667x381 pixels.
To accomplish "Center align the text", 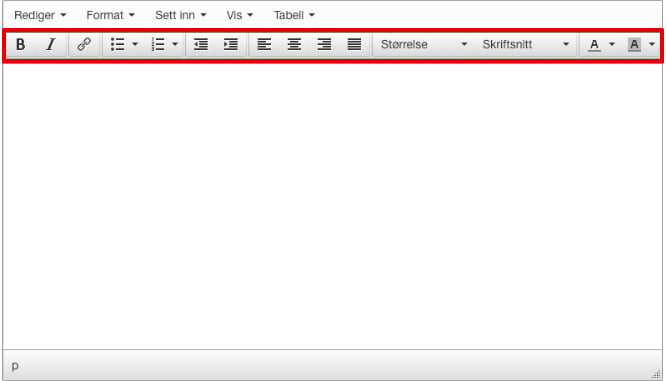I will (x=294, y=44).
